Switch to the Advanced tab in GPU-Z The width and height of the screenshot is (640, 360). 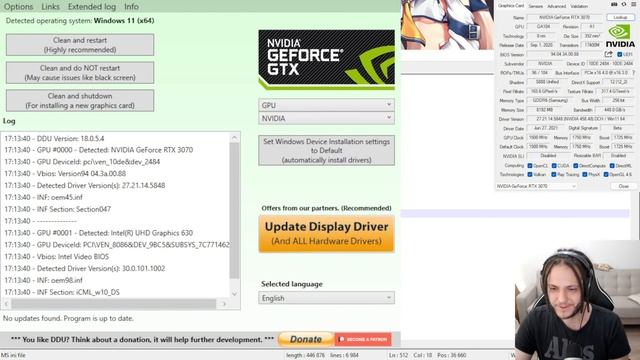[x=556, y=6]
